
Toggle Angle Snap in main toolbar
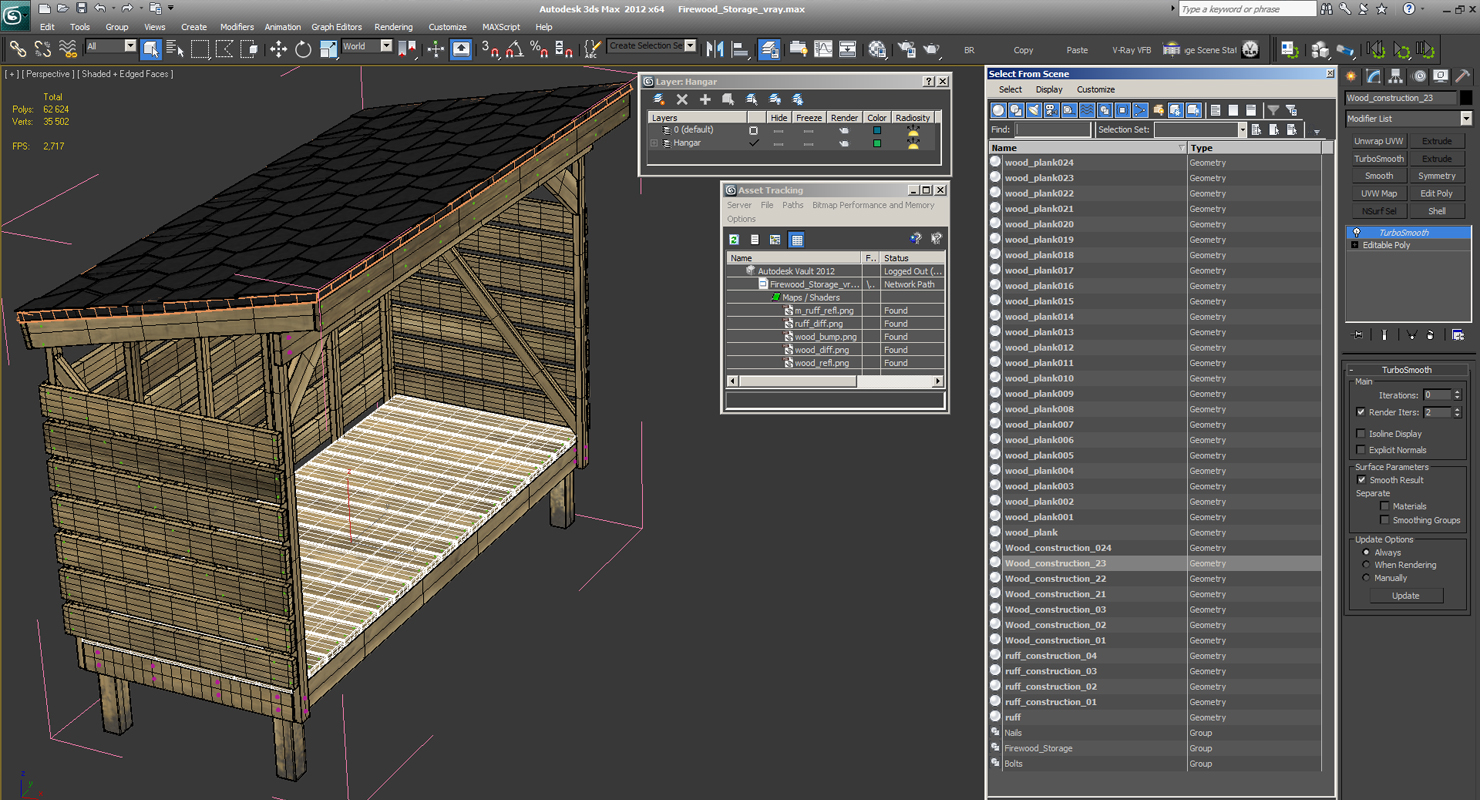point(514,48)
